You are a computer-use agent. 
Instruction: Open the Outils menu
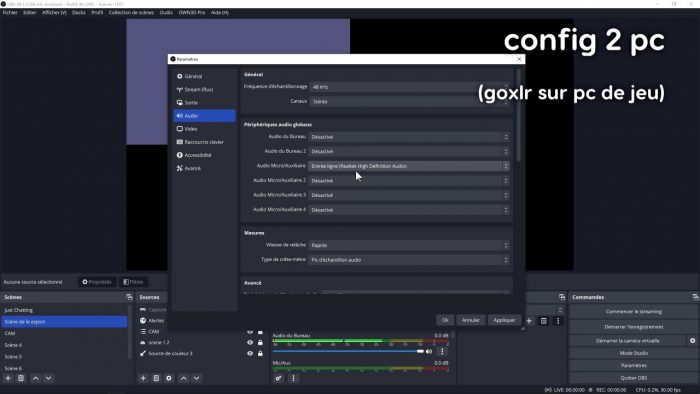pos(166,12)
